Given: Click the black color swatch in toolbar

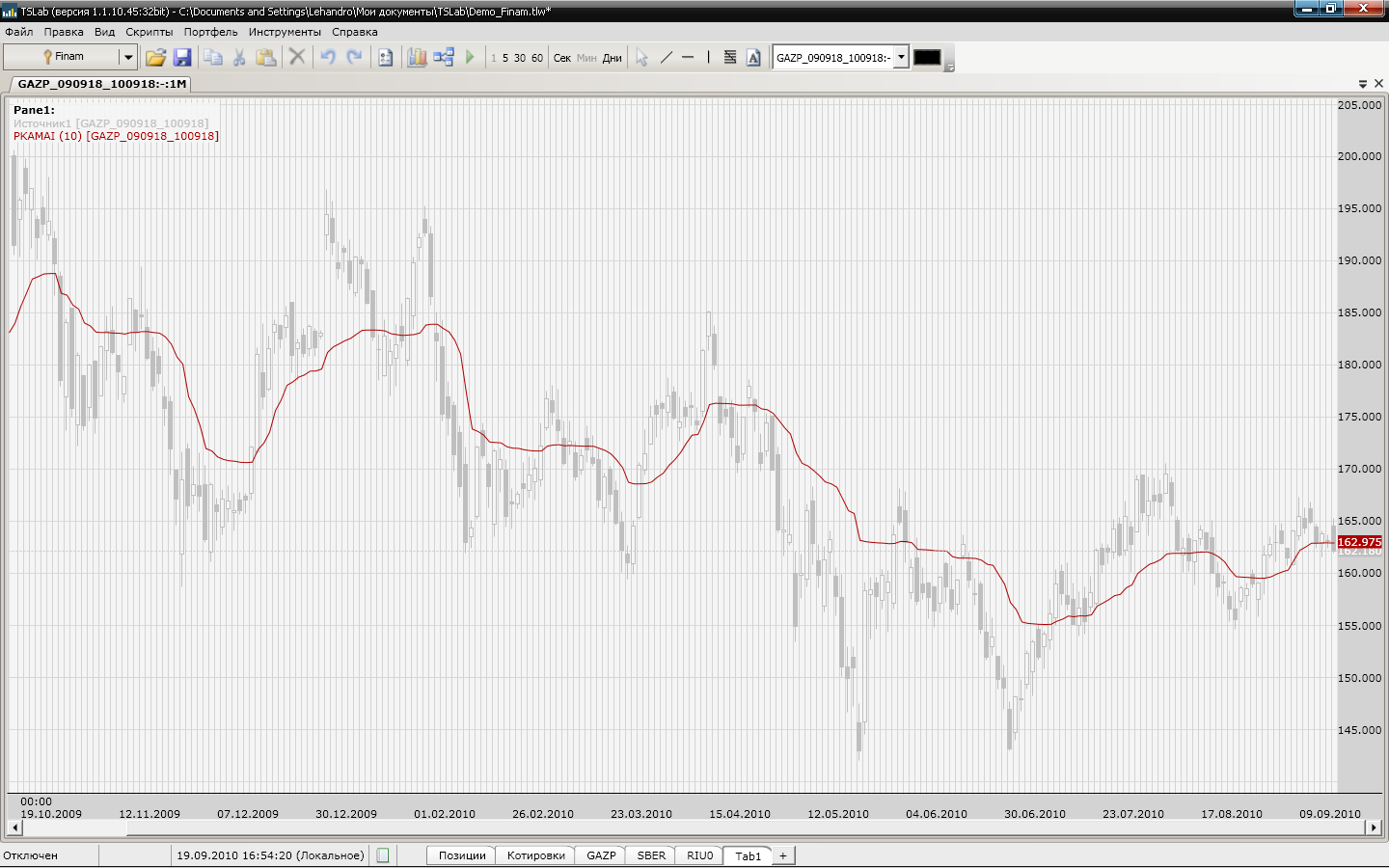Looking at the screenshot, I should click(x=927, y=58).
